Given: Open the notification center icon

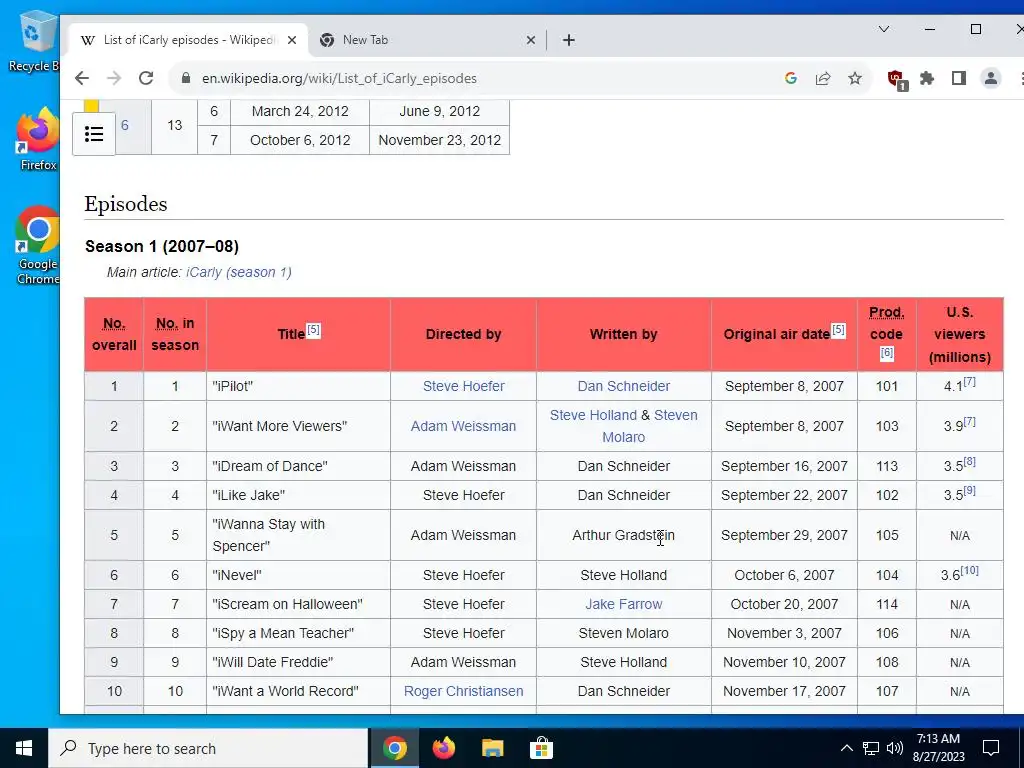Looking at the screenshot, I should point(991,748).
